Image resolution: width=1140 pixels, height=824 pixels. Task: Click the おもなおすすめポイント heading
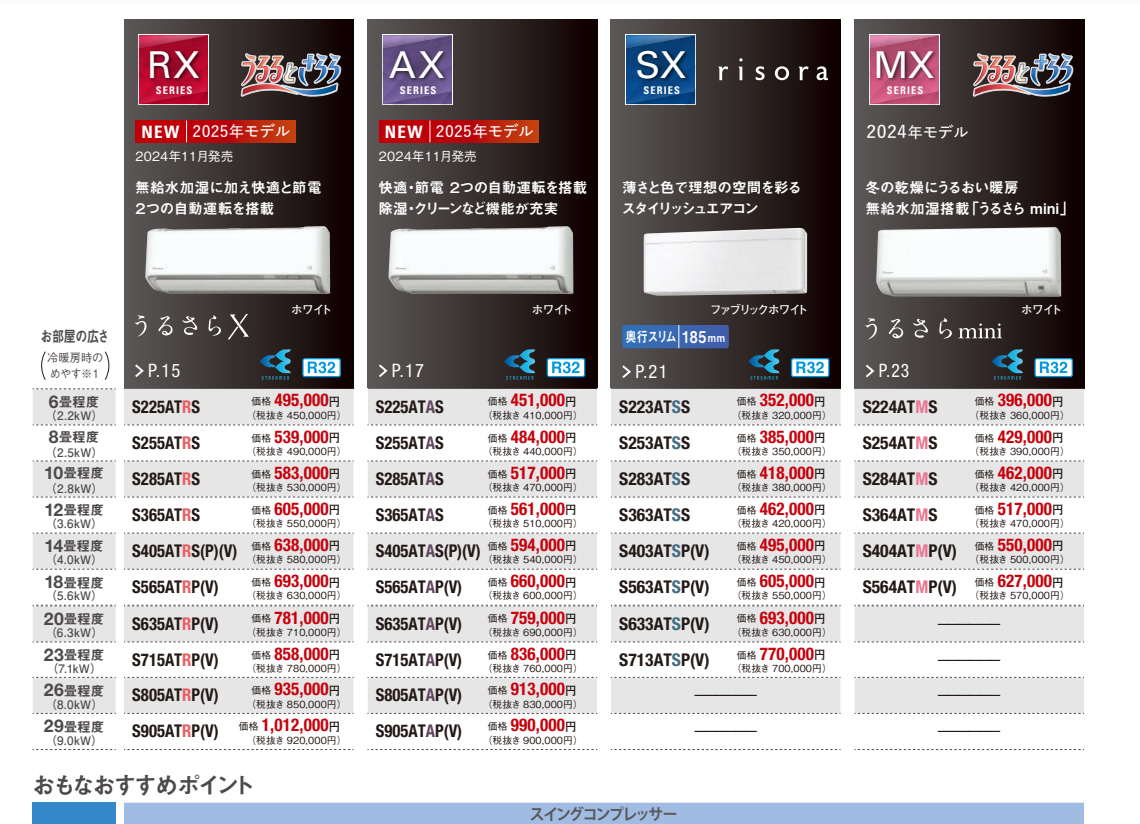pos(143,785)
